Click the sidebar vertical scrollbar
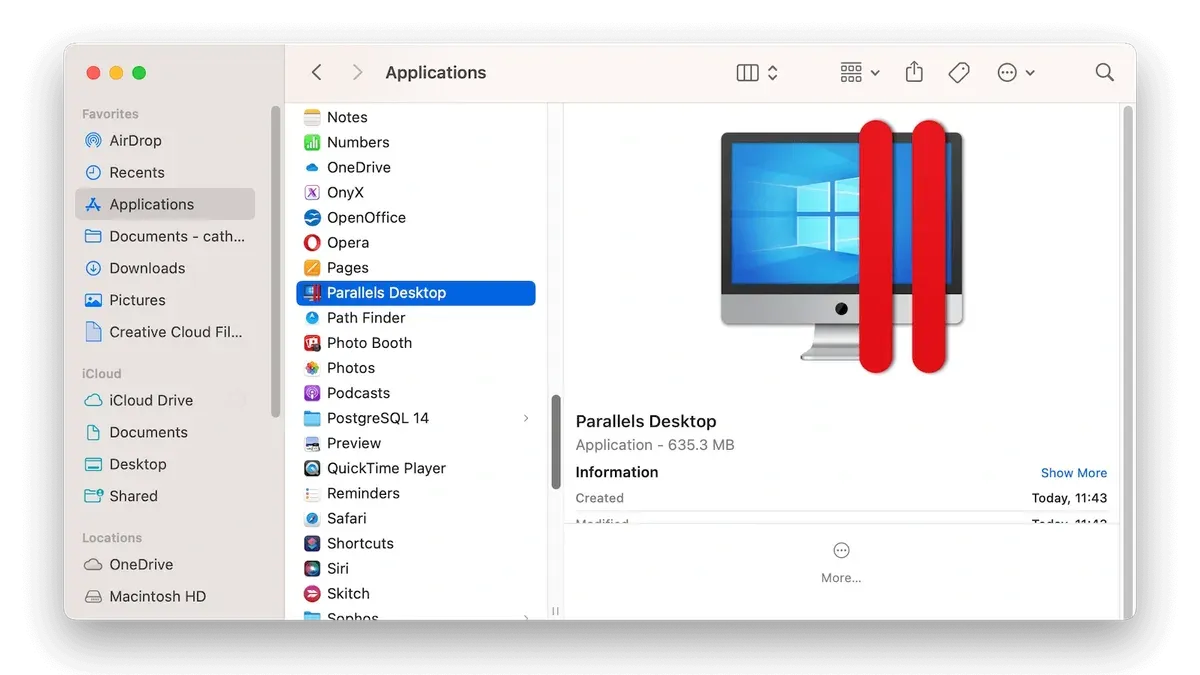1200x675 pixels. coord(276,261)
